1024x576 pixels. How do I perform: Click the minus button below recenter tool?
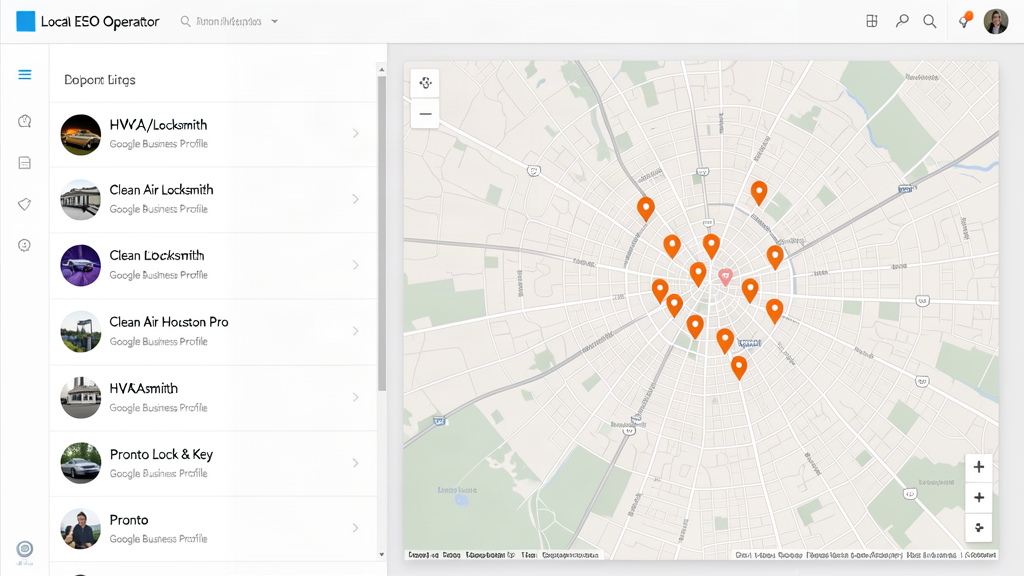pyautogui.click(x=425, y=114)
